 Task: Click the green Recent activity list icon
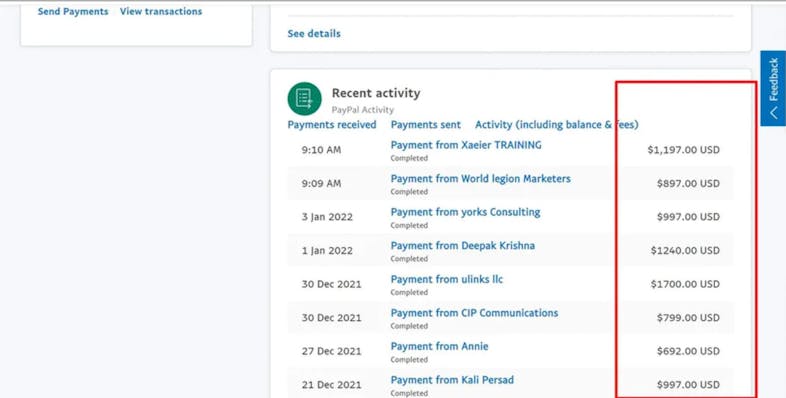[304, 99]
